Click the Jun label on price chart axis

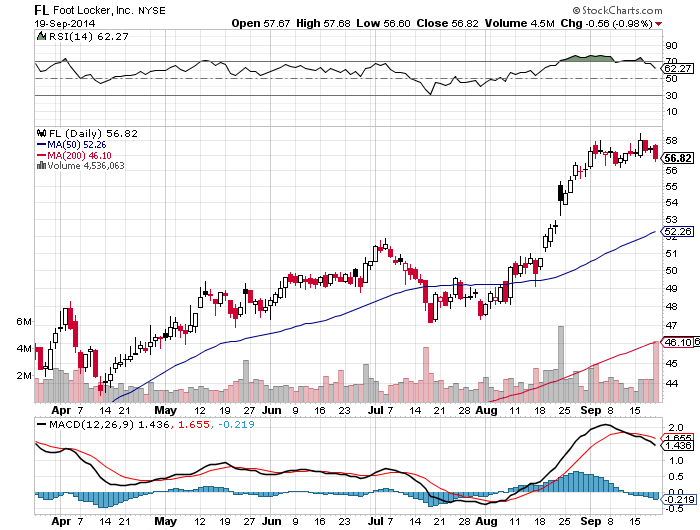pyautogui.click(x=271, y=410)
